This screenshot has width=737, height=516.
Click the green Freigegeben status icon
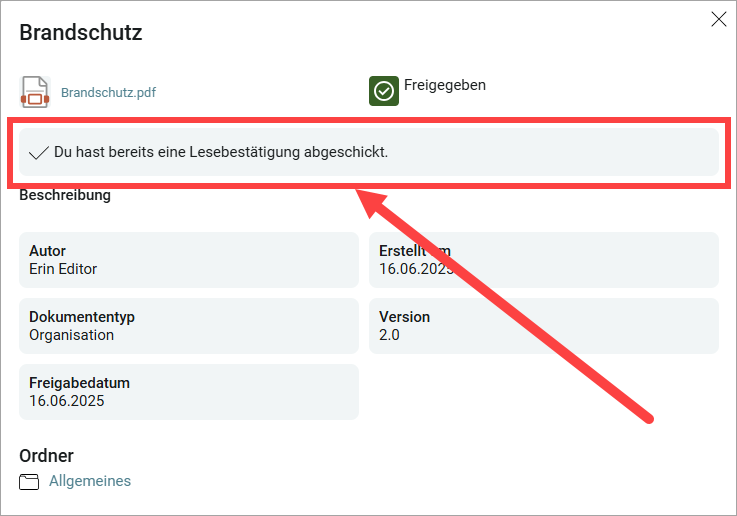(x=384, y=91)
